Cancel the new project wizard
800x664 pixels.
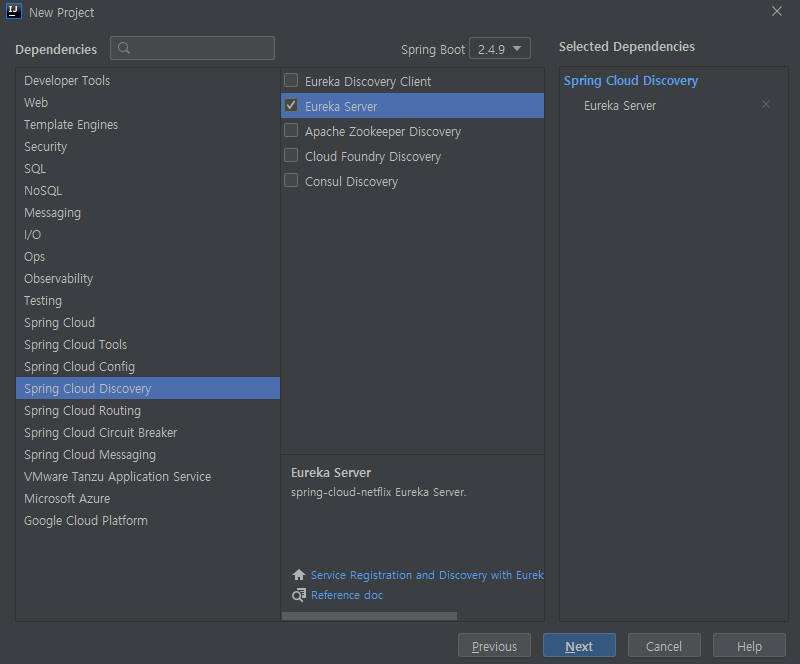(x=664, y=646)
